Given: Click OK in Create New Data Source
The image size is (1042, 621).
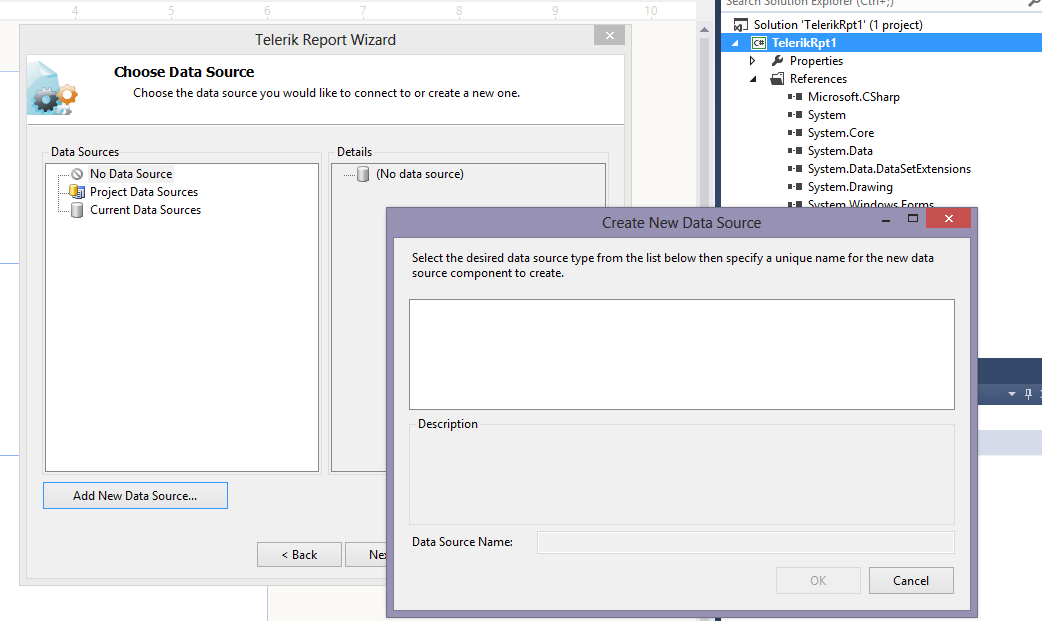Looking at the screenshot, I should tap(818, 580).
